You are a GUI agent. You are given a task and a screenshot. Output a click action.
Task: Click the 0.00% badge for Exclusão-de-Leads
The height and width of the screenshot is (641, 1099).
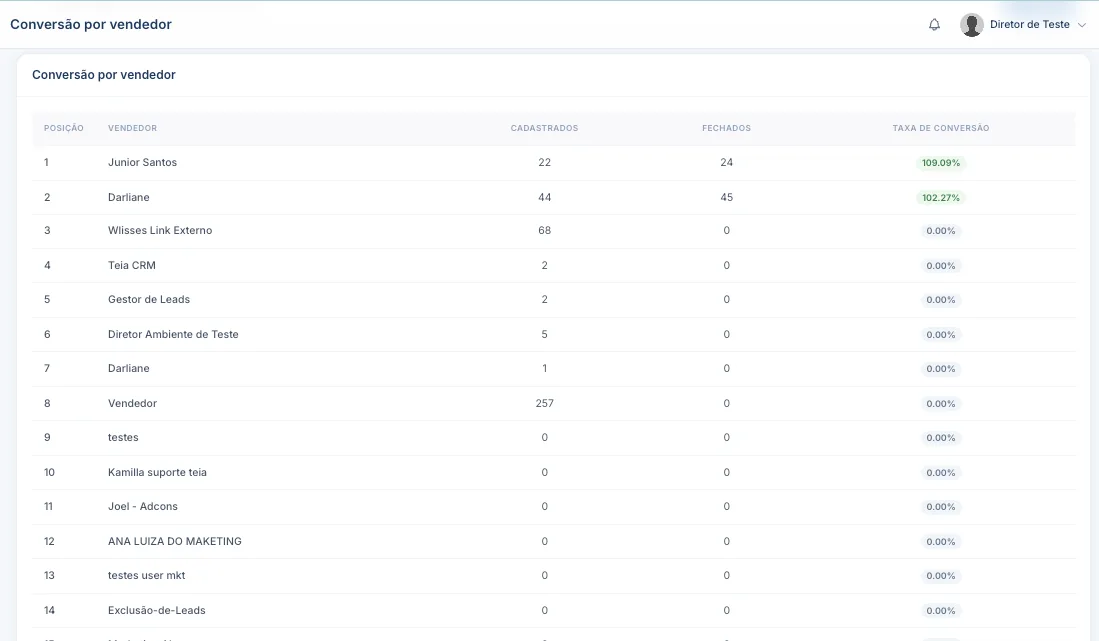pyautogui.click(x=941, y=611)
